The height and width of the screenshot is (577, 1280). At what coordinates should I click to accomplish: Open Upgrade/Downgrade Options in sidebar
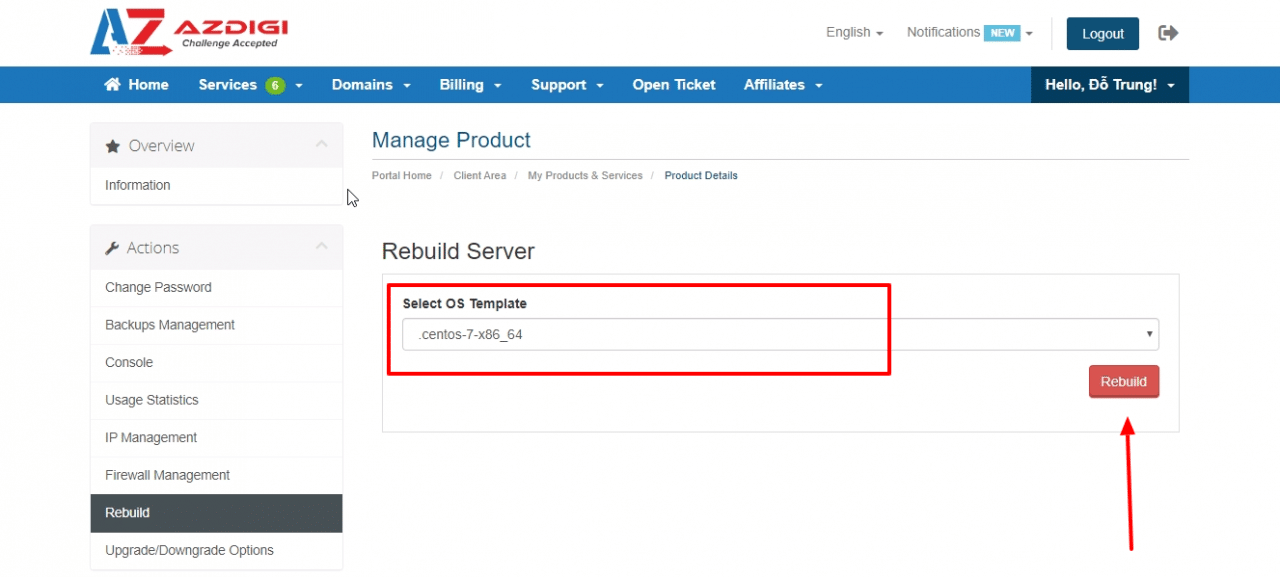click(x=189, y=550)
